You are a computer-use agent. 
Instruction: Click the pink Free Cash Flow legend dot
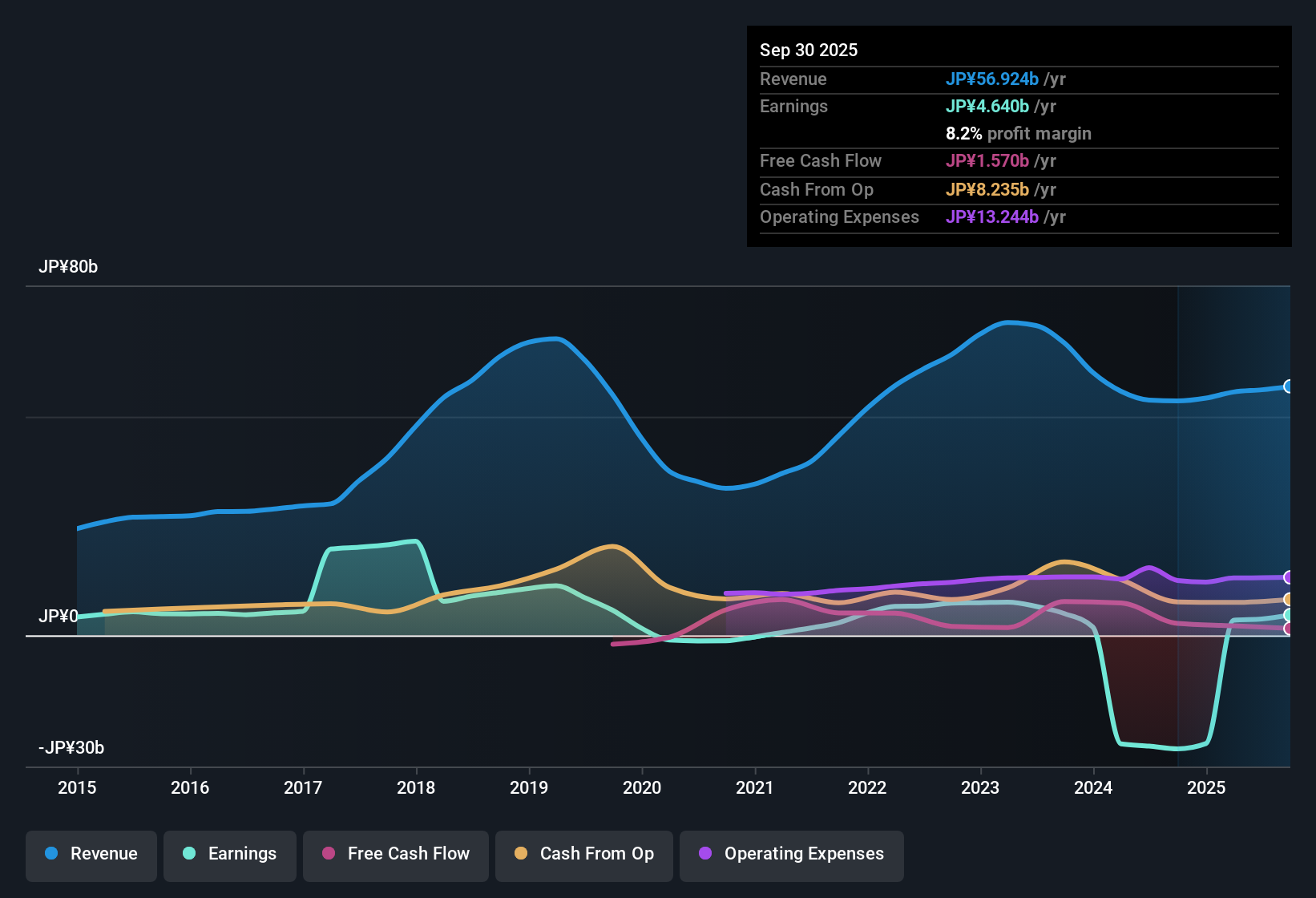coord(327,854)
